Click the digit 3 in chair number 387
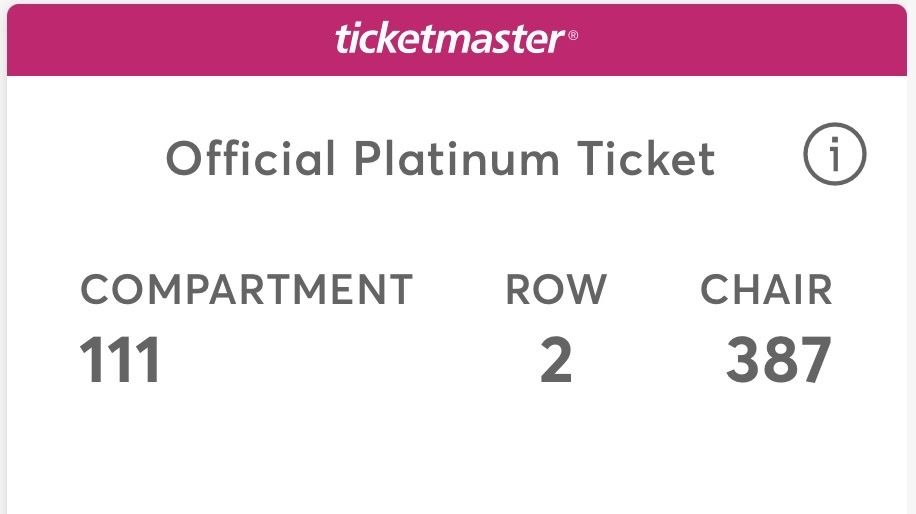The image size is (916, 514). click(x=743, y=360)
